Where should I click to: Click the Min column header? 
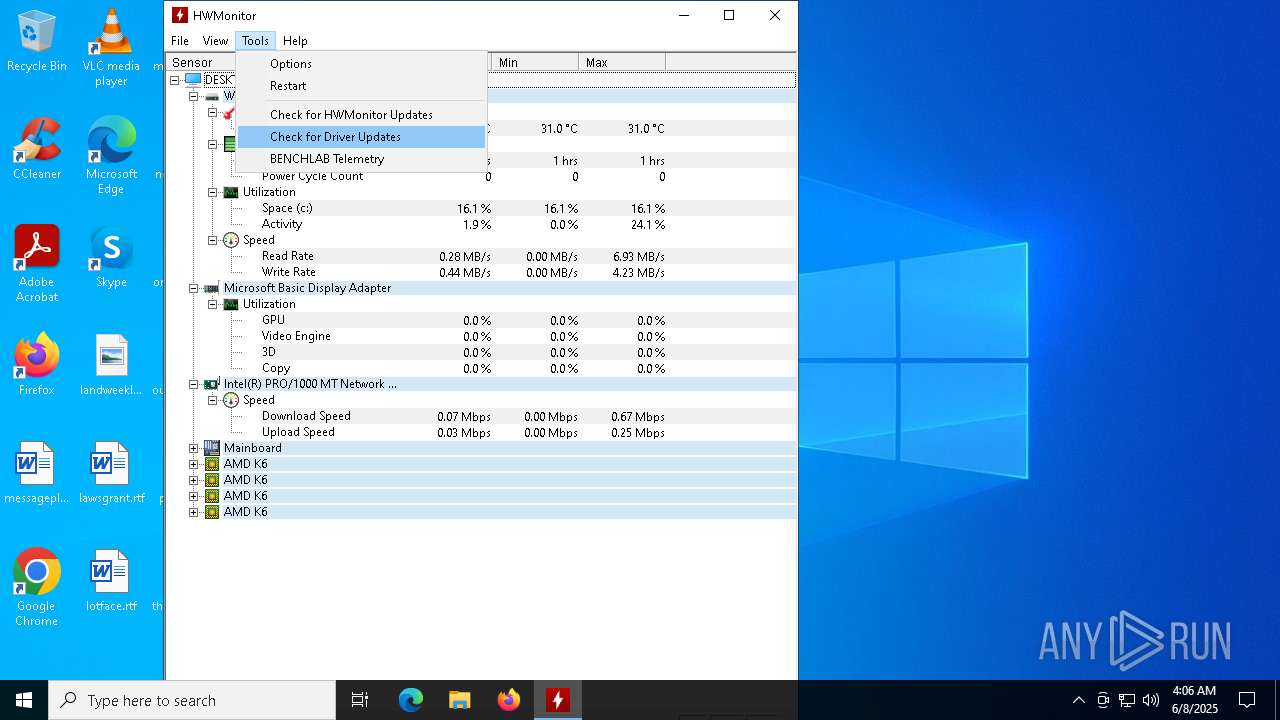(535, 62)
